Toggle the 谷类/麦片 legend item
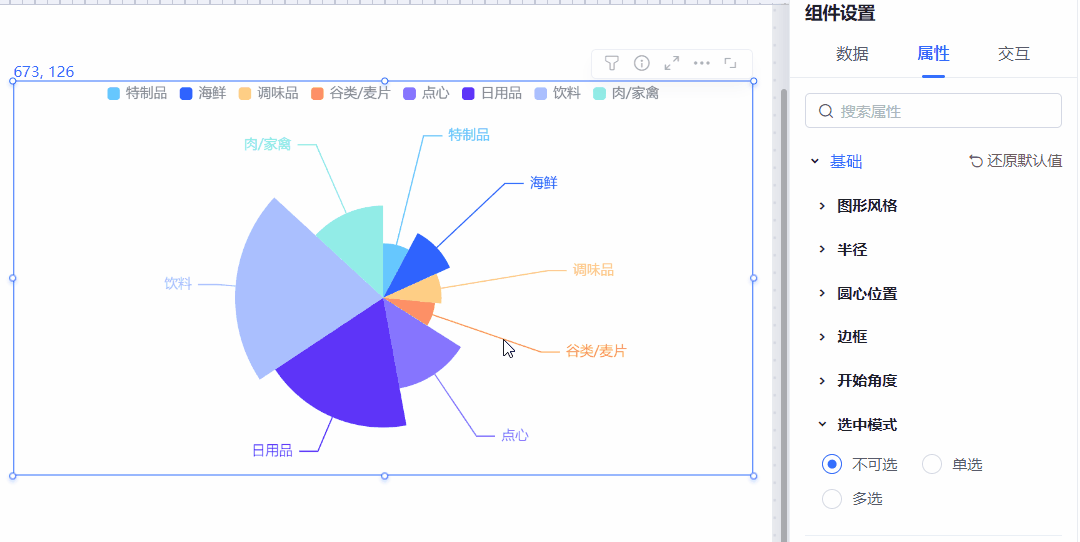The height and width of the screenshot is (542, 1080). tap(351, 94)
